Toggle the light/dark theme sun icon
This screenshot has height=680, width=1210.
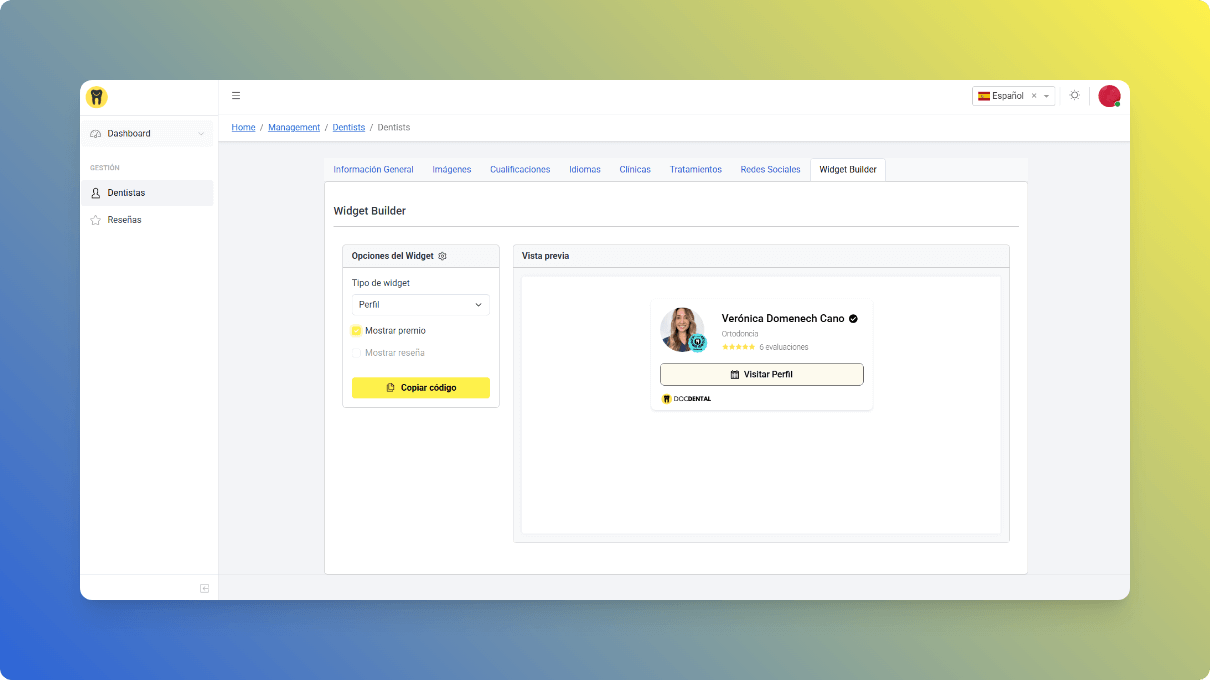(1074, 96)
